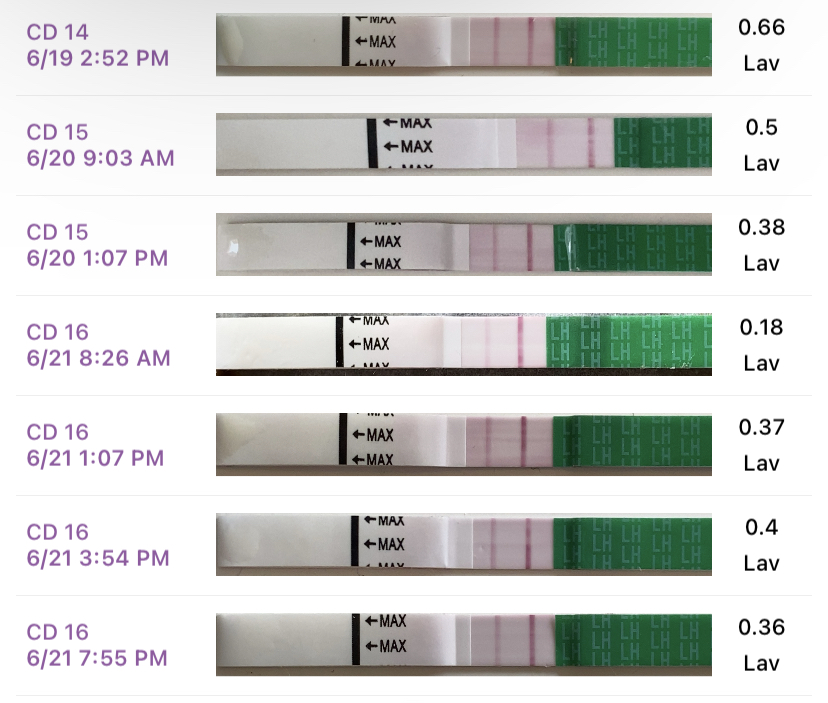828x703 pixels.
Task: Click the 0.66 ratio value
Action: coord(761,27)
